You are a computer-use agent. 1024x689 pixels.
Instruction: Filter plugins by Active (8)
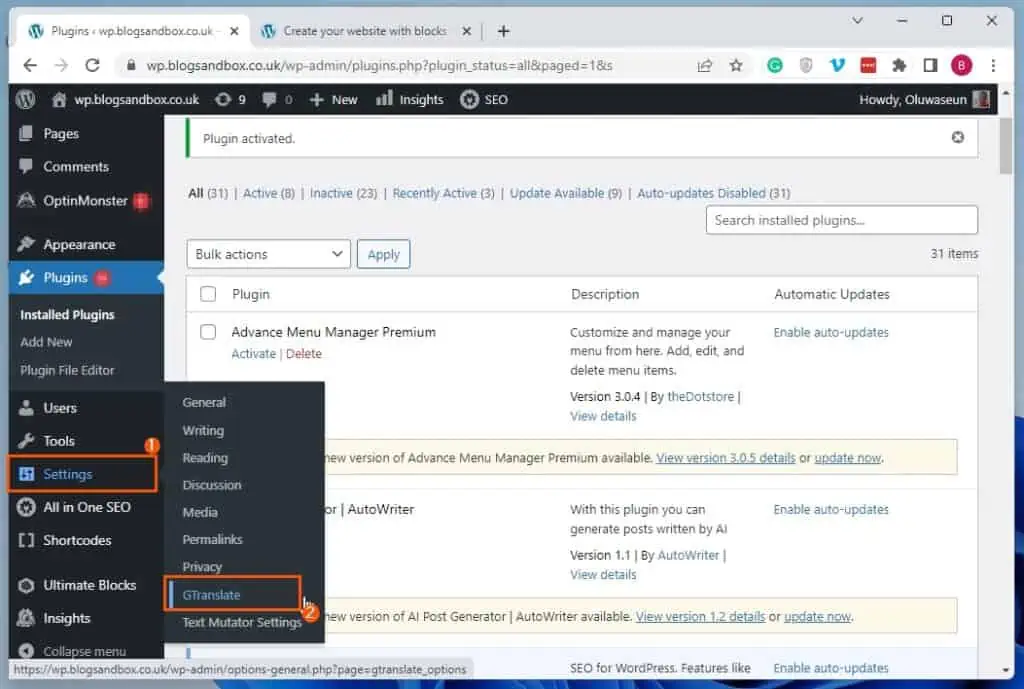[x=268, y=193]
